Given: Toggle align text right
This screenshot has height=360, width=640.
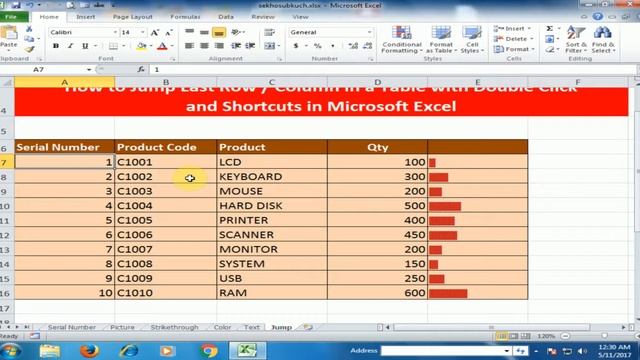Looking at the screenshot, I should pyautogui.click(x=219, y=46).
